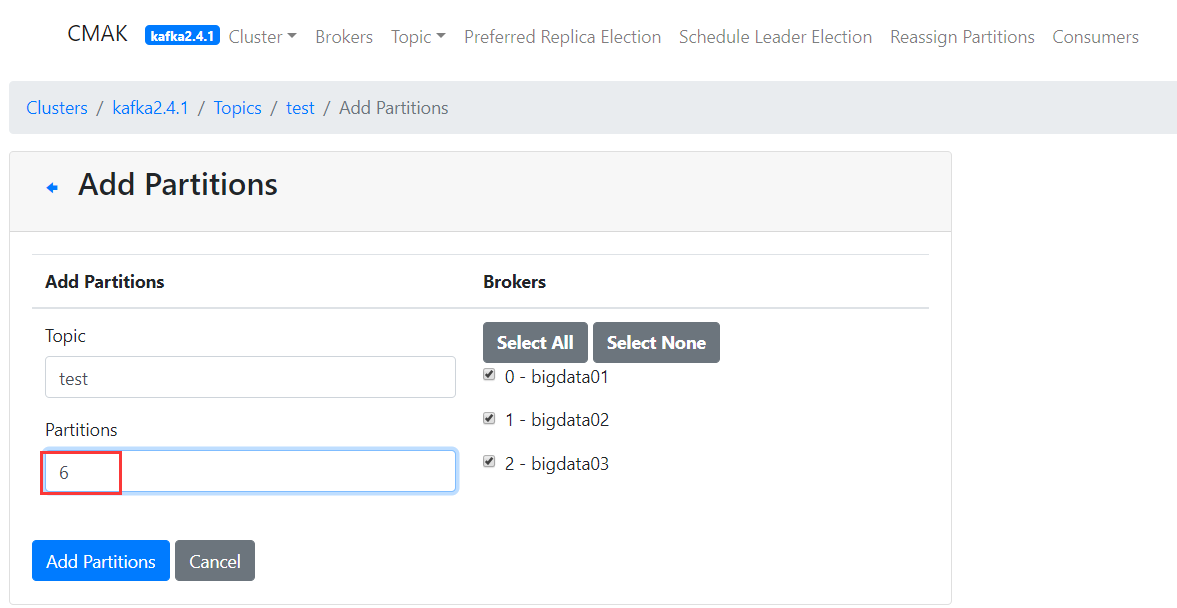Open the Brokers nav item

point(344,37)
